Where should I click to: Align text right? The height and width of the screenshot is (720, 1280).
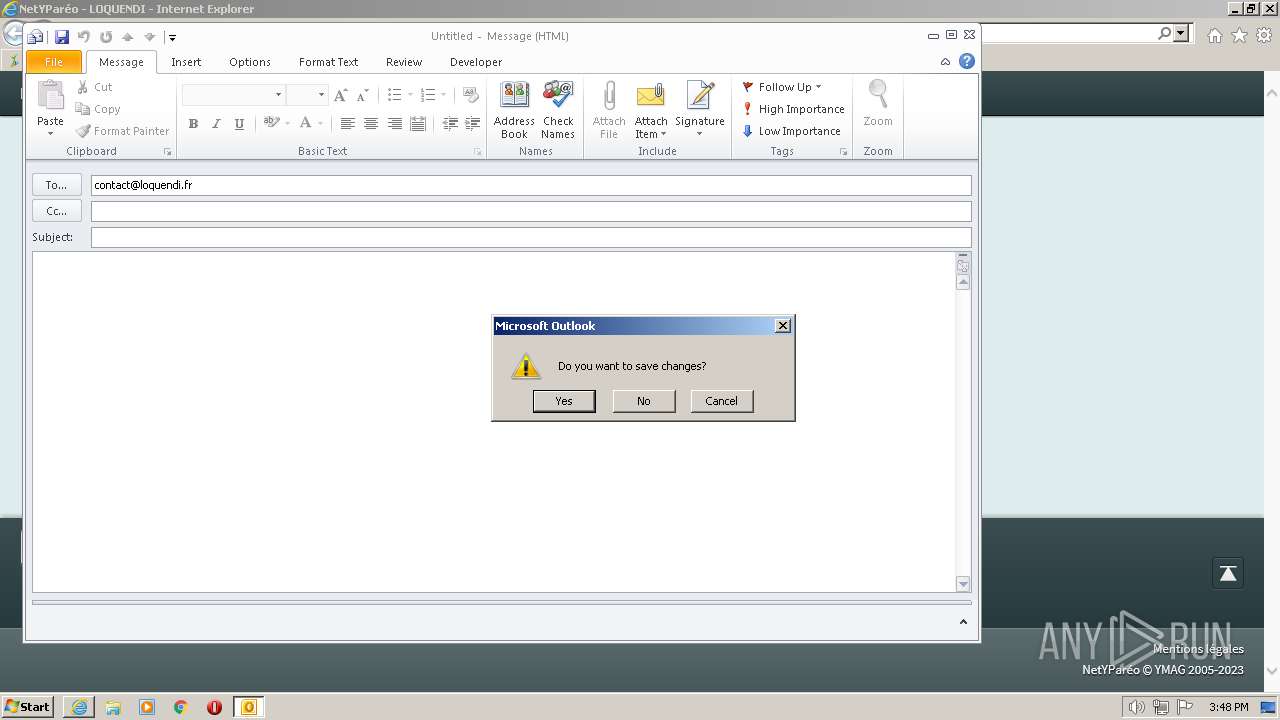pyautogui.click(x=395, y=124)
